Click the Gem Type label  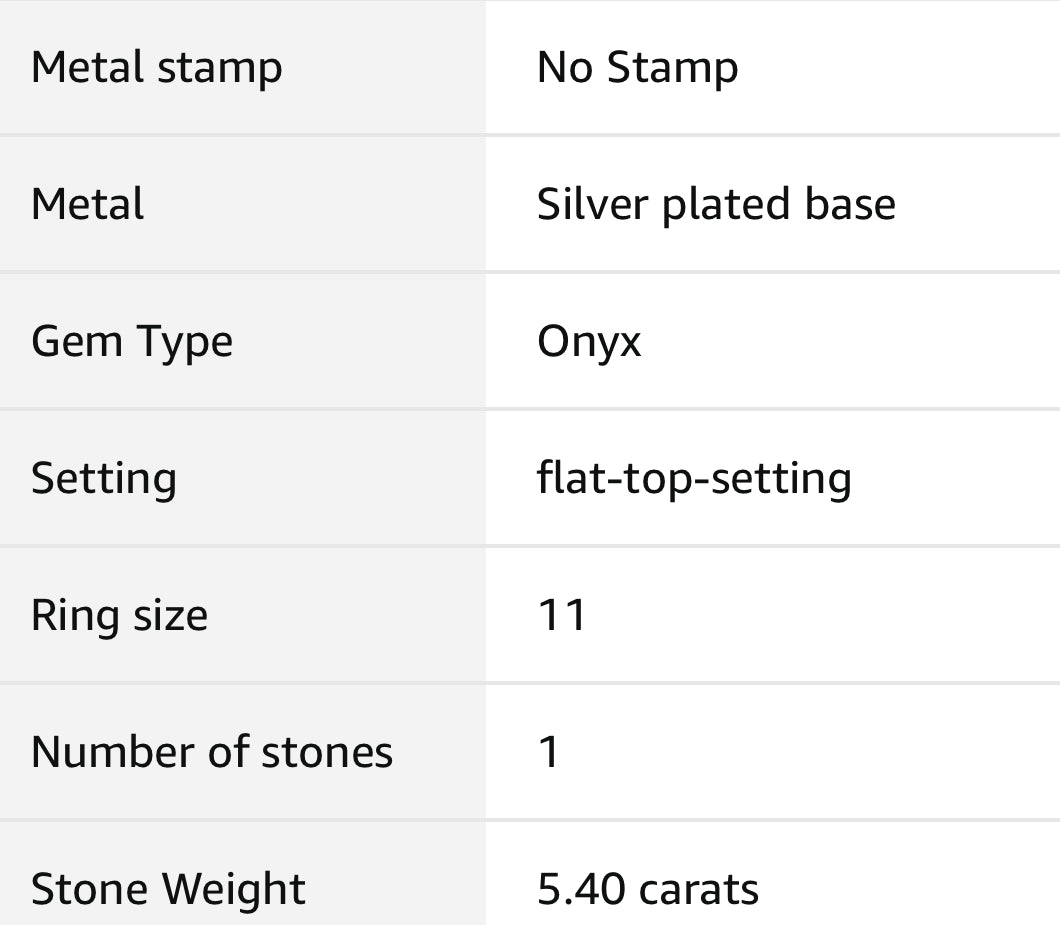click(x=132, y=342)
